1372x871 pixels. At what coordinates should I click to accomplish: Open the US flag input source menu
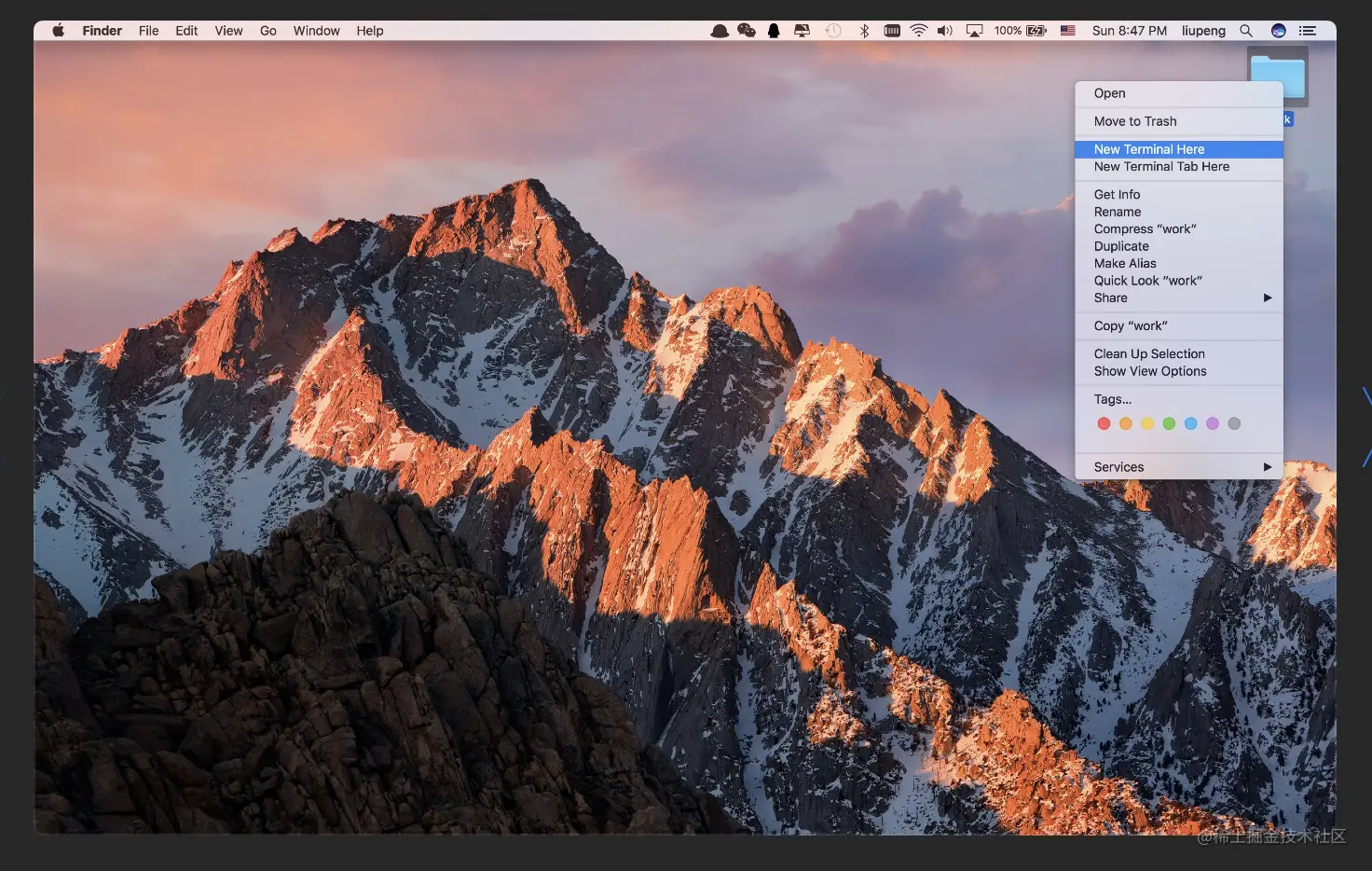coord(1068,31)
